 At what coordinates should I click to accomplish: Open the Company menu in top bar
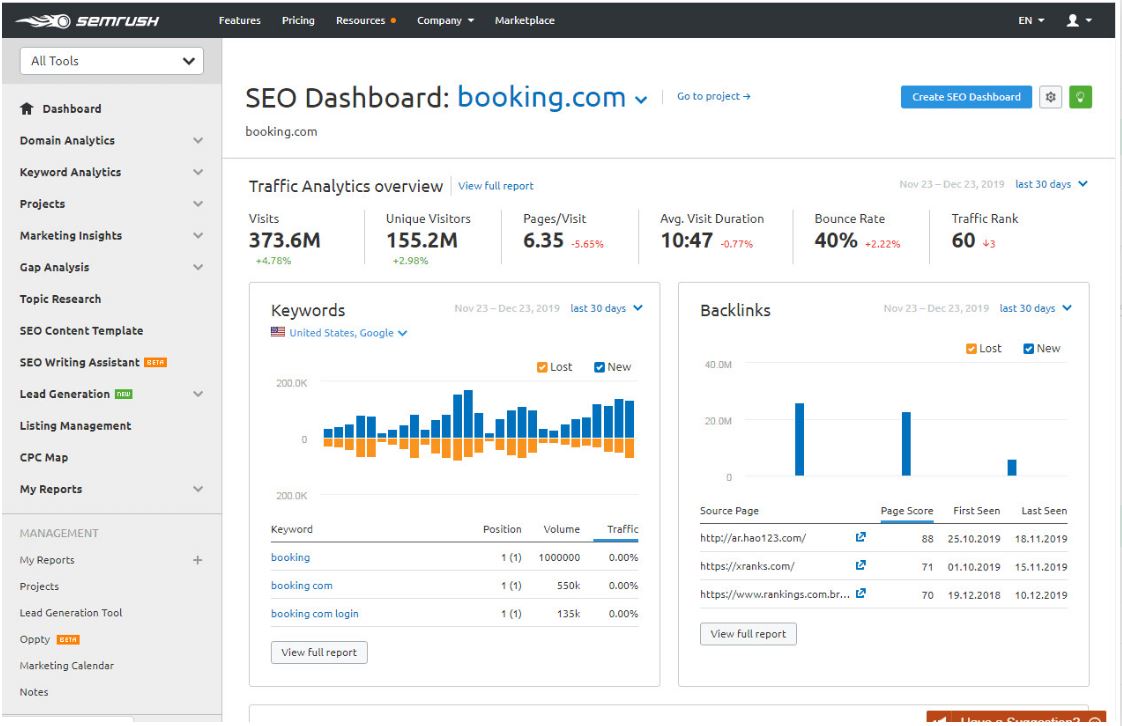445,21
